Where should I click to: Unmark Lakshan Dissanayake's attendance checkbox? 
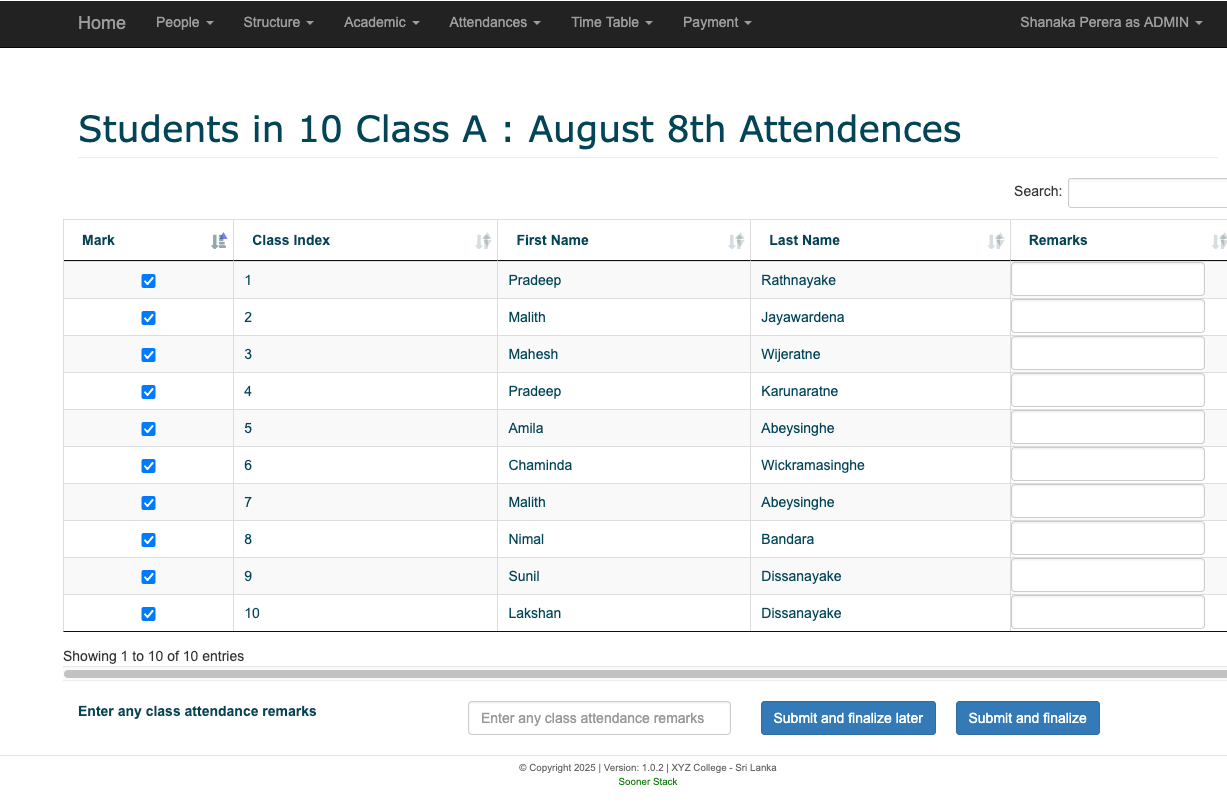click(x=149, y=614)
